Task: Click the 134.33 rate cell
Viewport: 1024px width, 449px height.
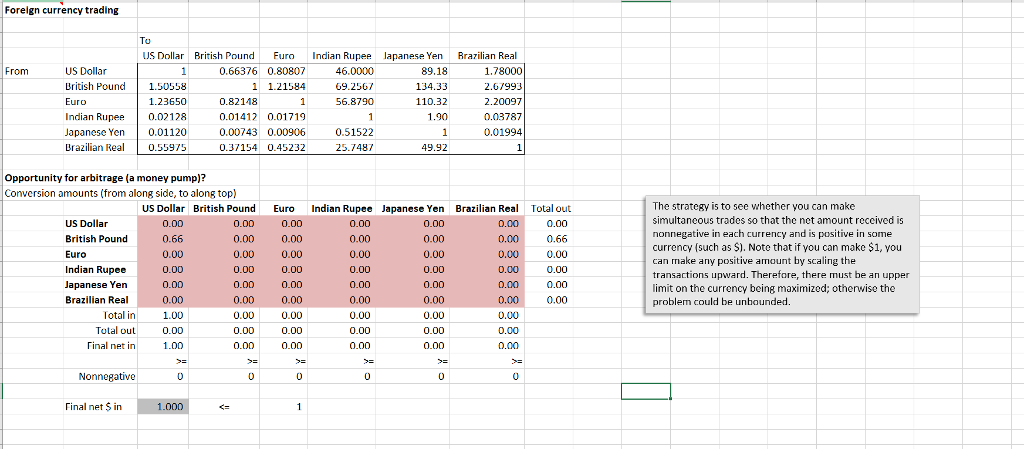Action: (413, 86)
